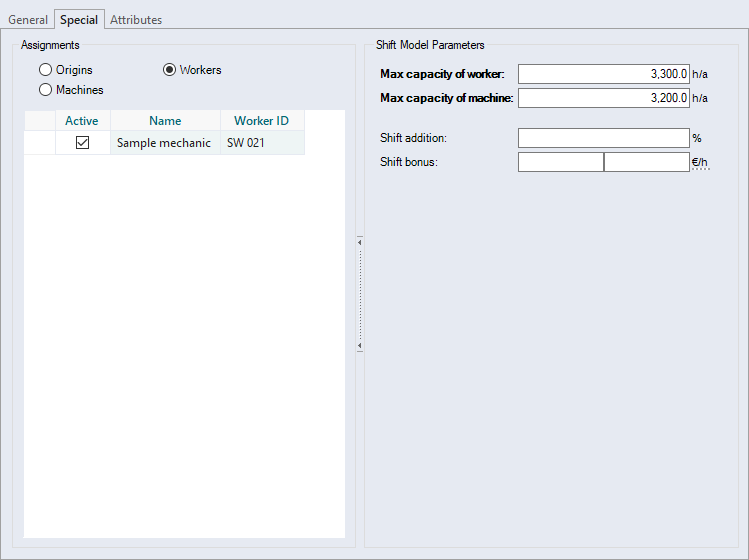Click the upper splitter collapse arrow
The width and height of the screenshot is (749, 560).
(359, 241)
